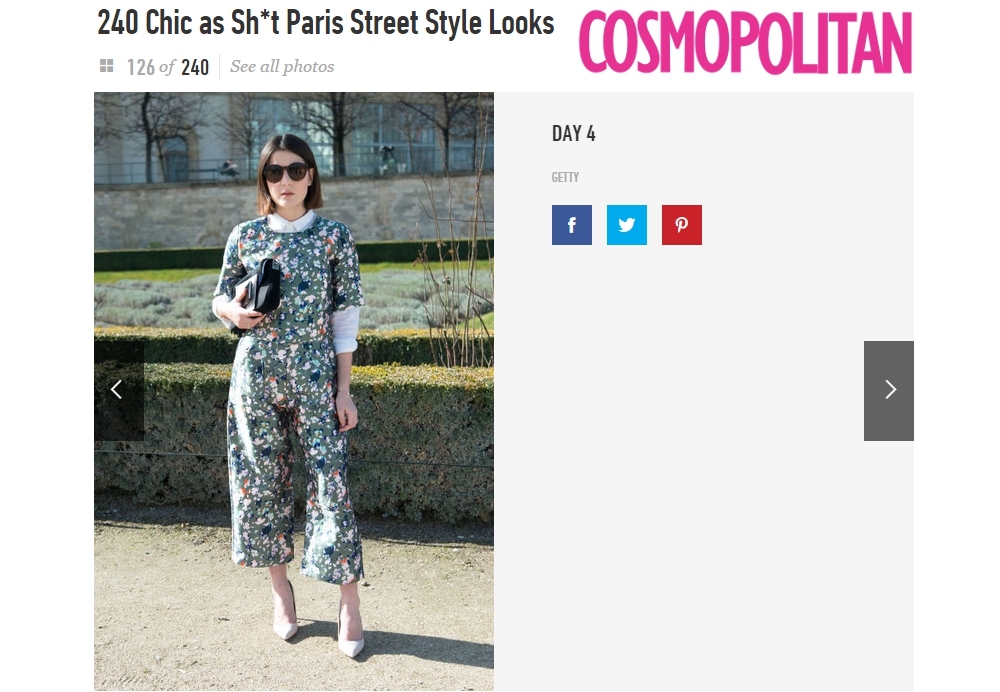
Task: Share this look on Facebook
Action: 571,225
